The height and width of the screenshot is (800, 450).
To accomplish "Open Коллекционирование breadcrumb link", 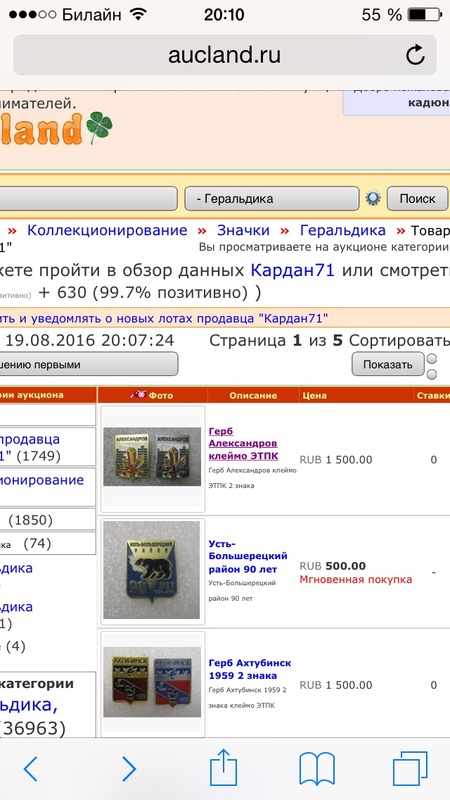I will 107,231.
